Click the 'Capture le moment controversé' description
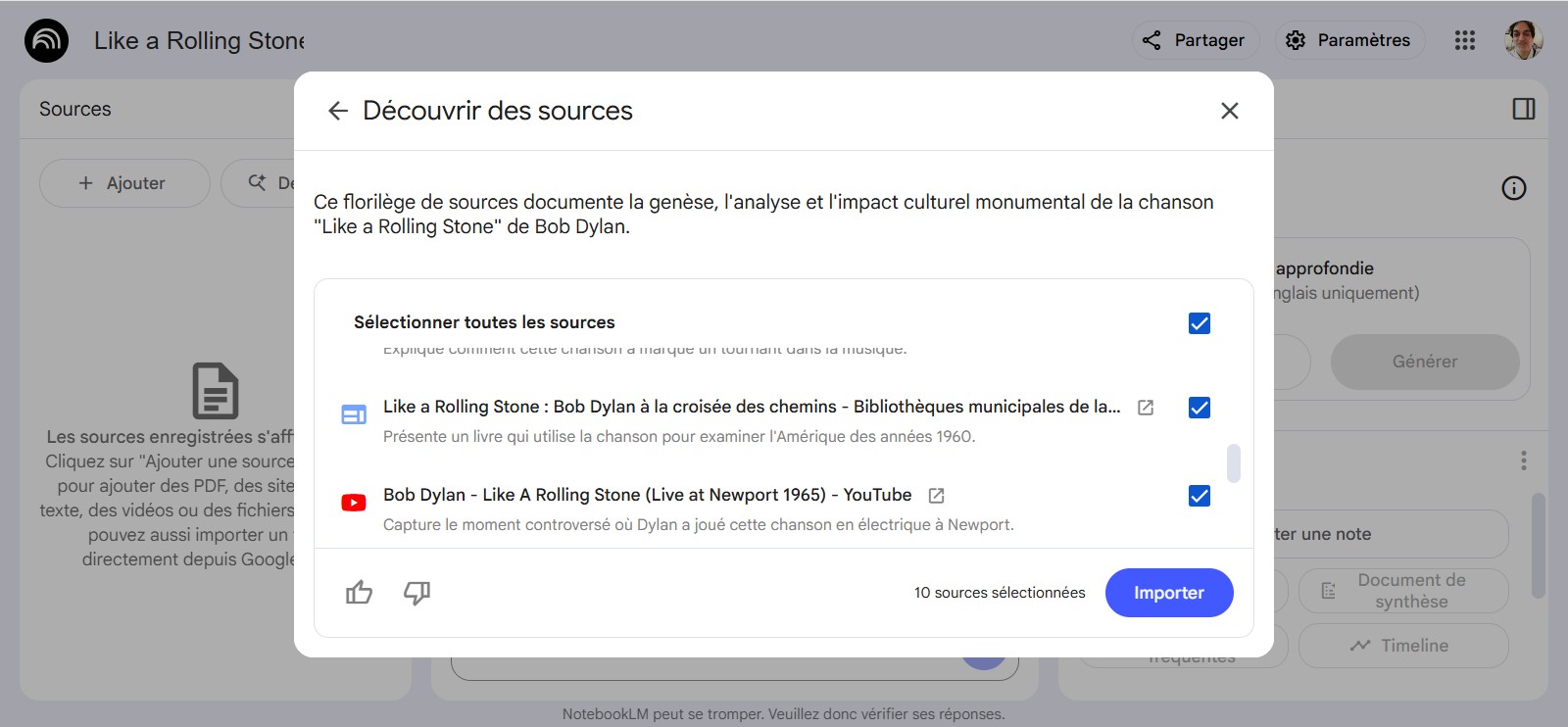Screen dimensions: 1568x727 coord(699,525)
